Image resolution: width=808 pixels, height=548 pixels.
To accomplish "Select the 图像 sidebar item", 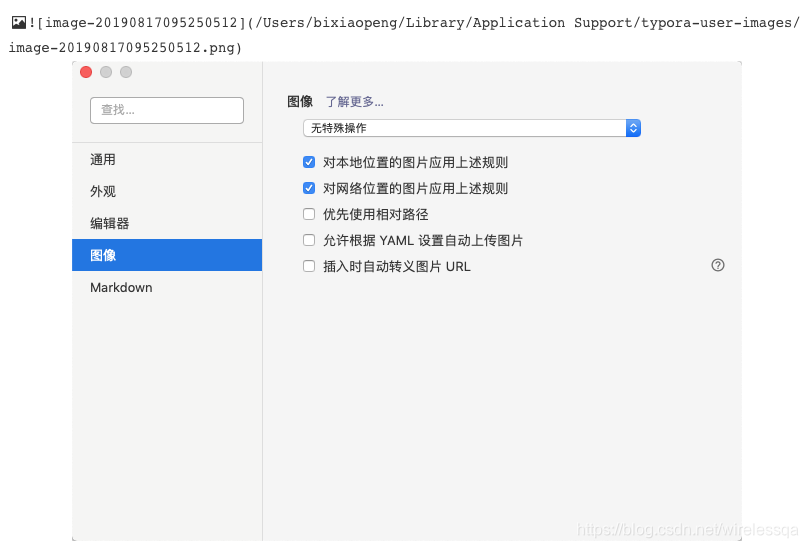I will (167, 255).
